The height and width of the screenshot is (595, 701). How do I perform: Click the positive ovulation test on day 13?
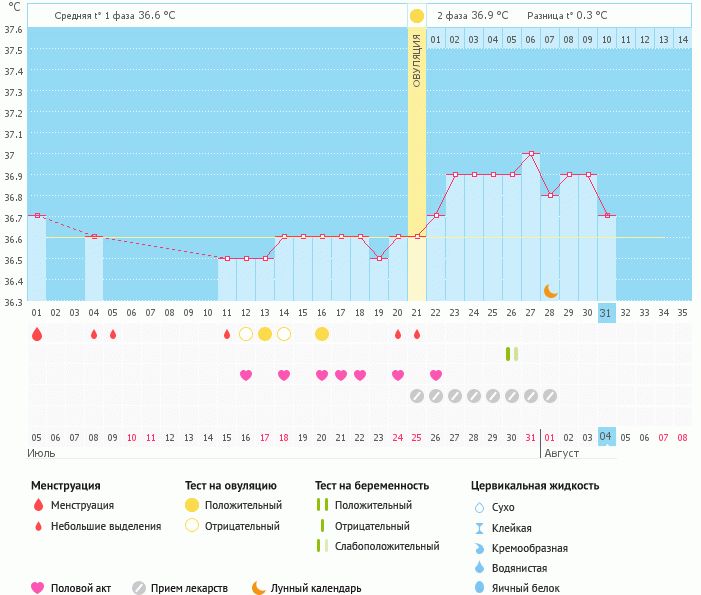click(265, 334)
